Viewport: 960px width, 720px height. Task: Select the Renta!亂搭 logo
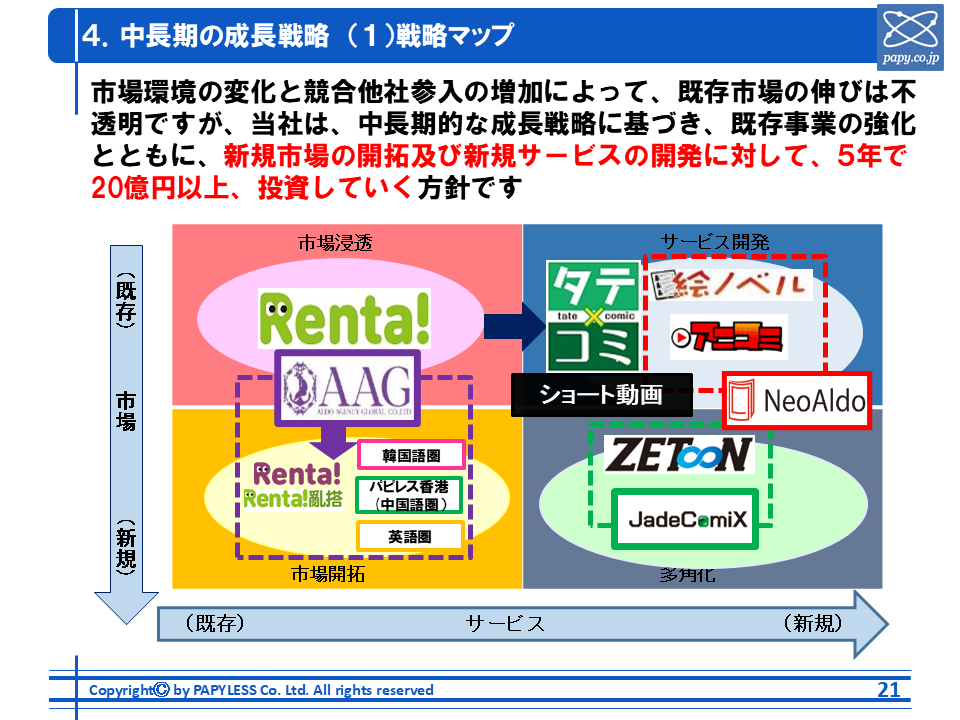click(x=293, y=499)
